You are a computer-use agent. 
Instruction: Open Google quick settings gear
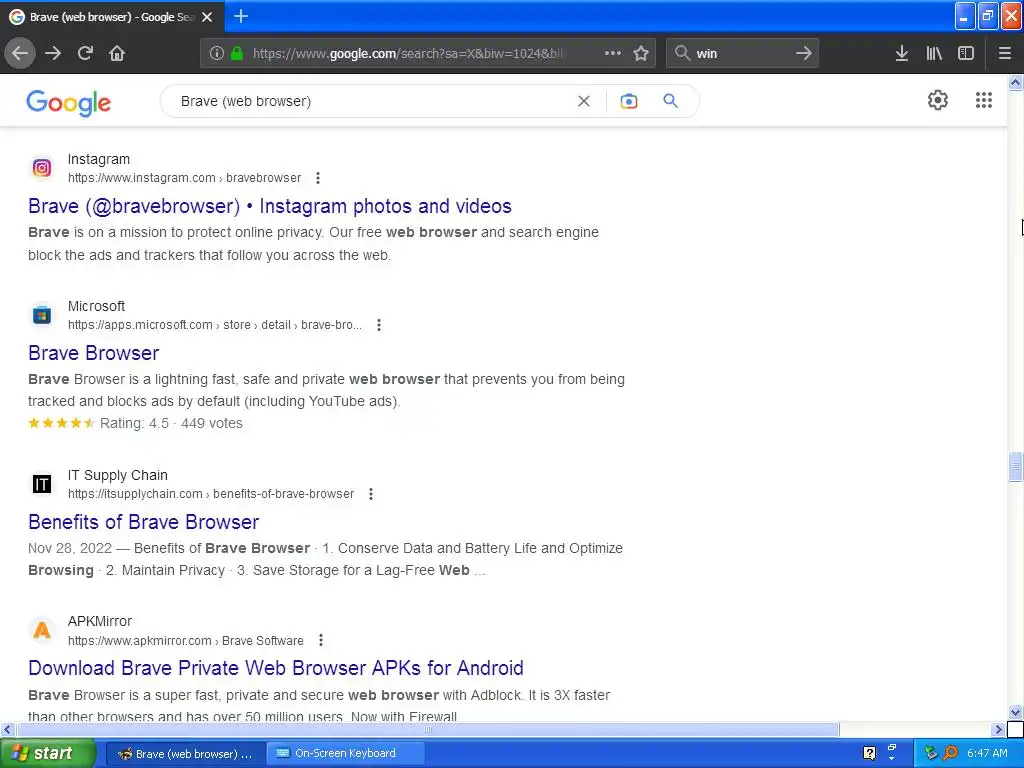pyautogui.click(x=938, y=100)
